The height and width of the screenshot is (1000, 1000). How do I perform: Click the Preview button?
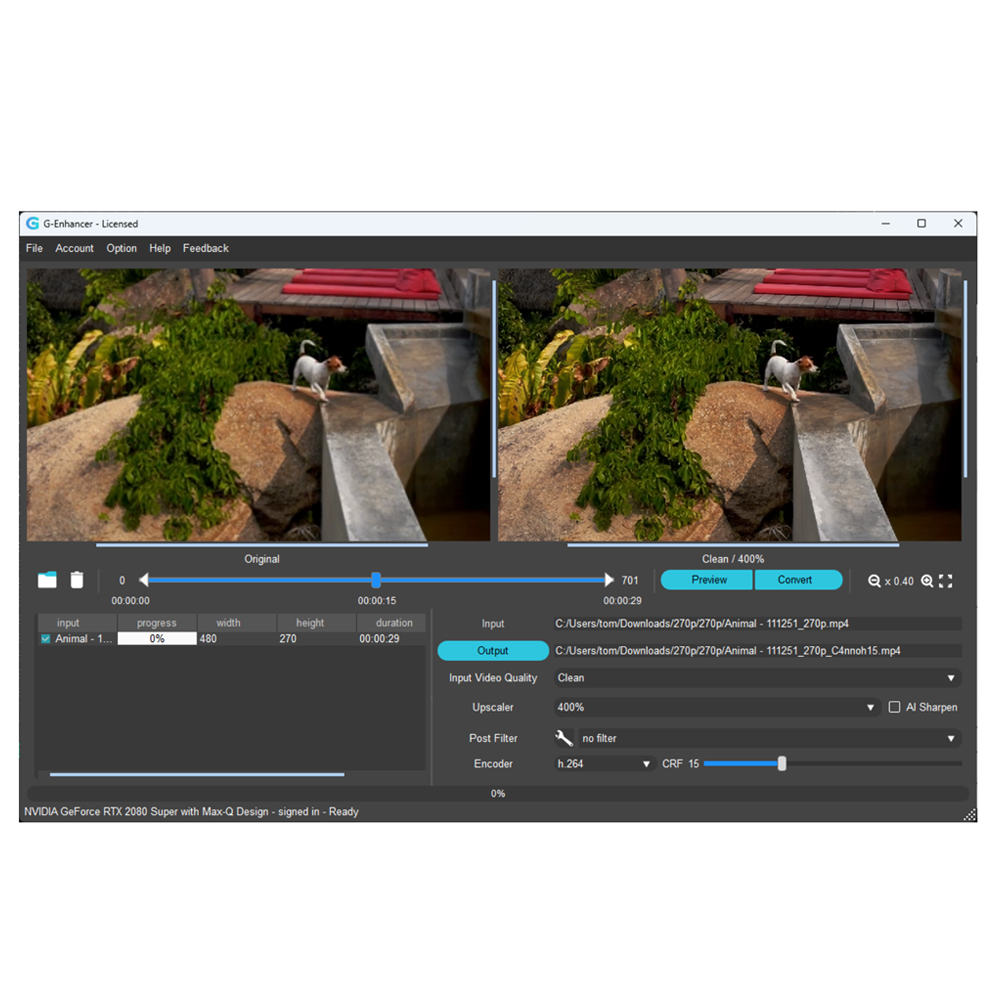706,580
